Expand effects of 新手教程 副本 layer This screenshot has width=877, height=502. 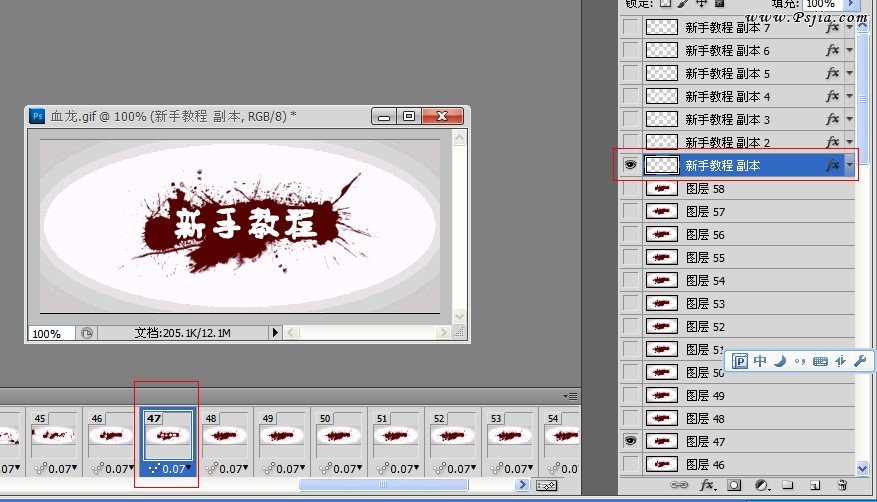coord(850,165)
